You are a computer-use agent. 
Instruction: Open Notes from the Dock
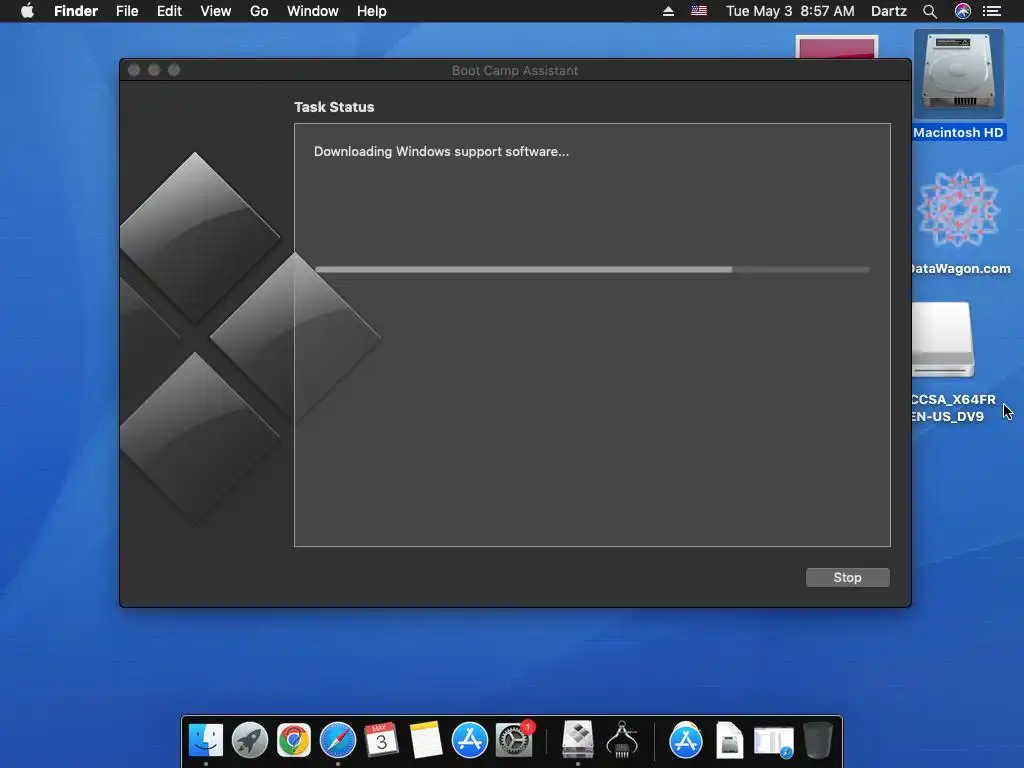tap(425, 740)
